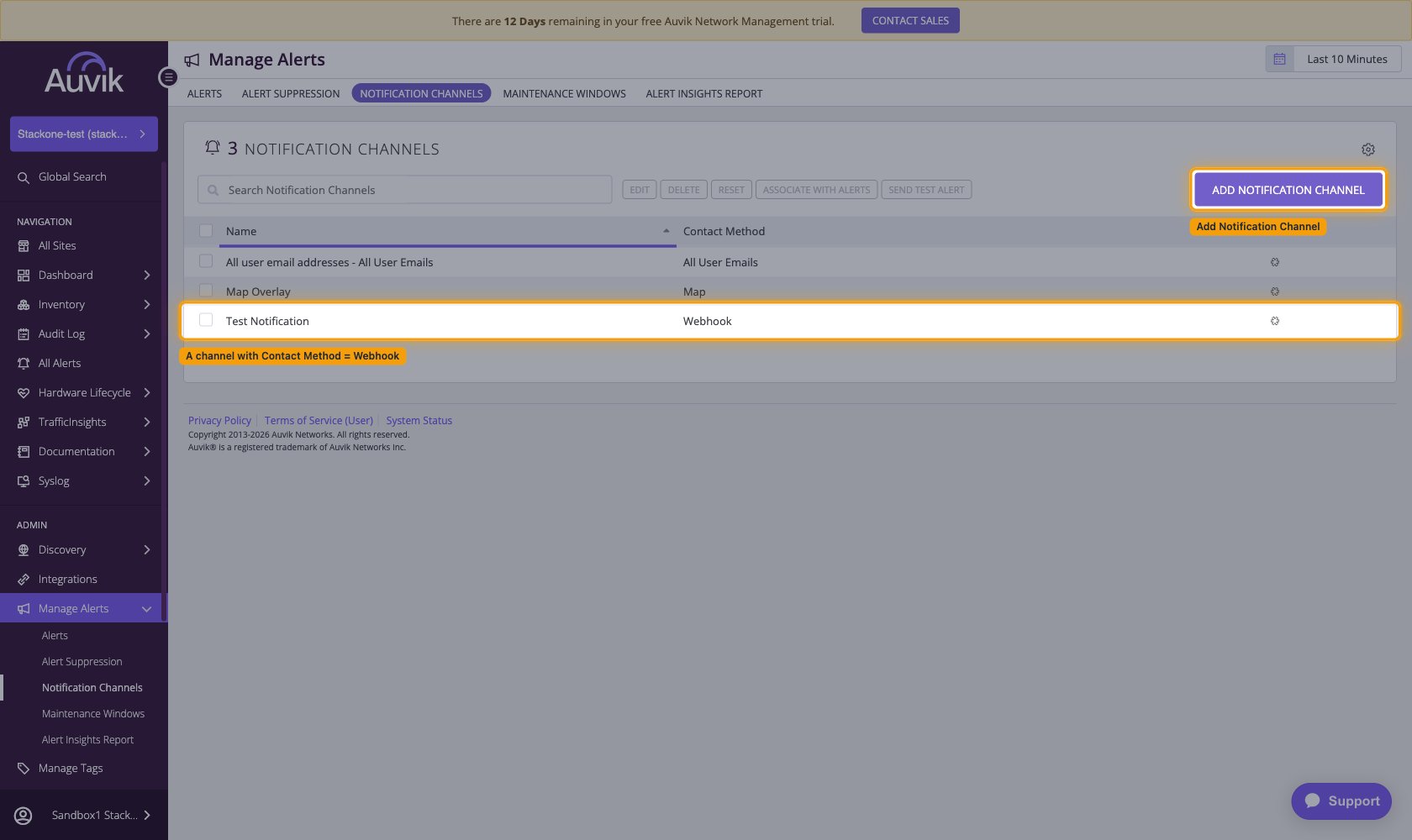Screen dimensions: 1412x840
Task: Click the TrafficInsights icon
Action: (24, 423)
